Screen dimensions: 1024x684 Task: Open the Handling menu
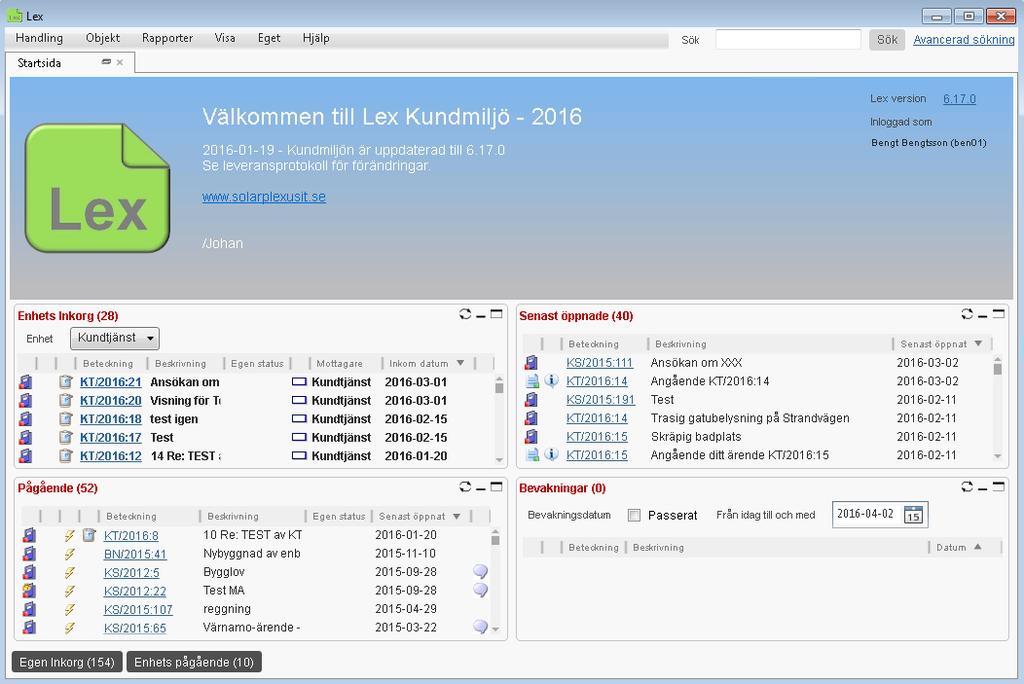point(39,38)
